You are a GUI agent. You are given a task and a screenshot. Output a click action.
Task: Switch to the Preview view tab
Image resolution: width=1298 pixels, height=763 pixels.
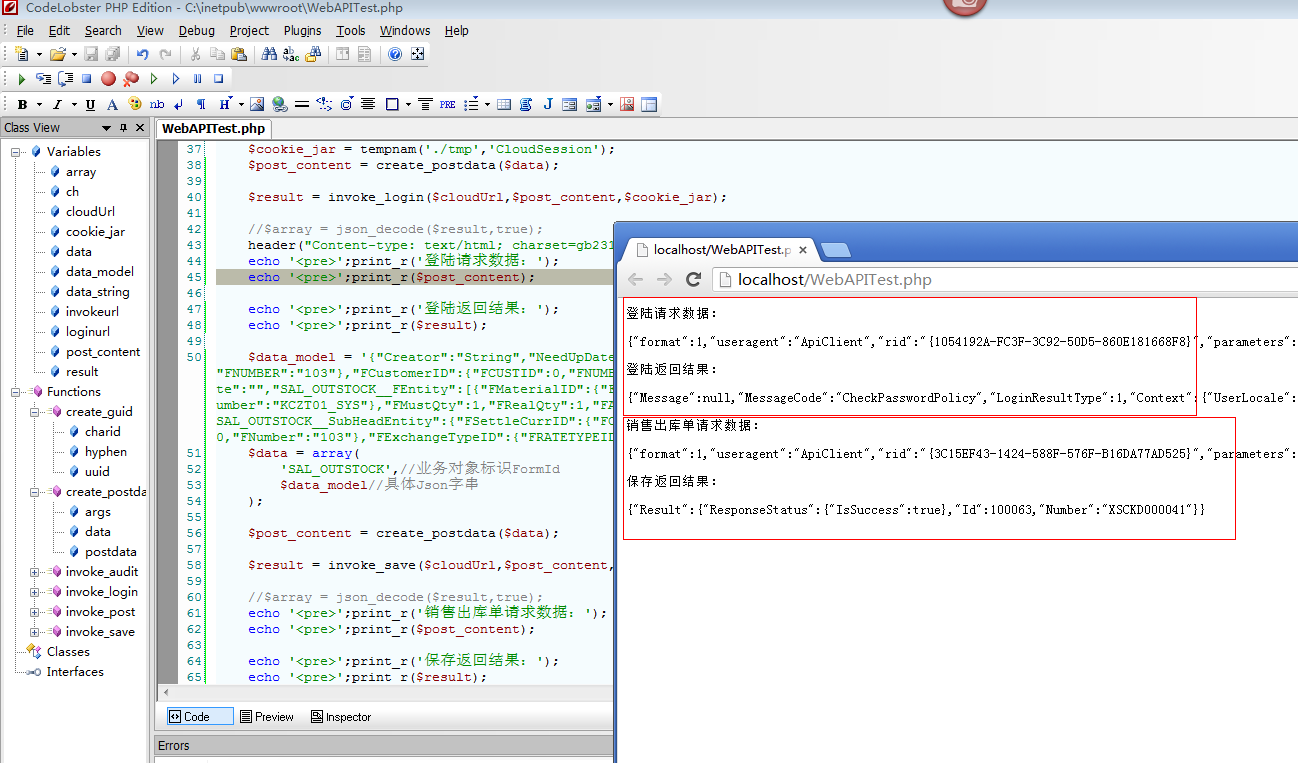267,717
